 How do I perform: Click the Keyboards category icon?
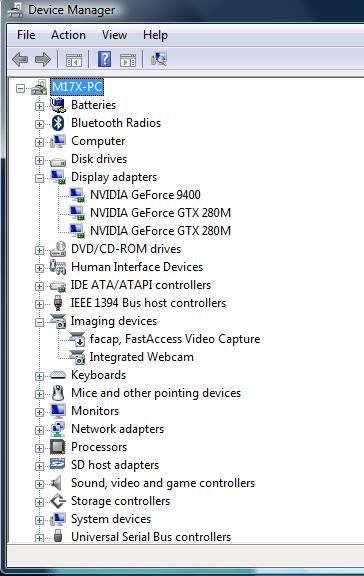58,375
